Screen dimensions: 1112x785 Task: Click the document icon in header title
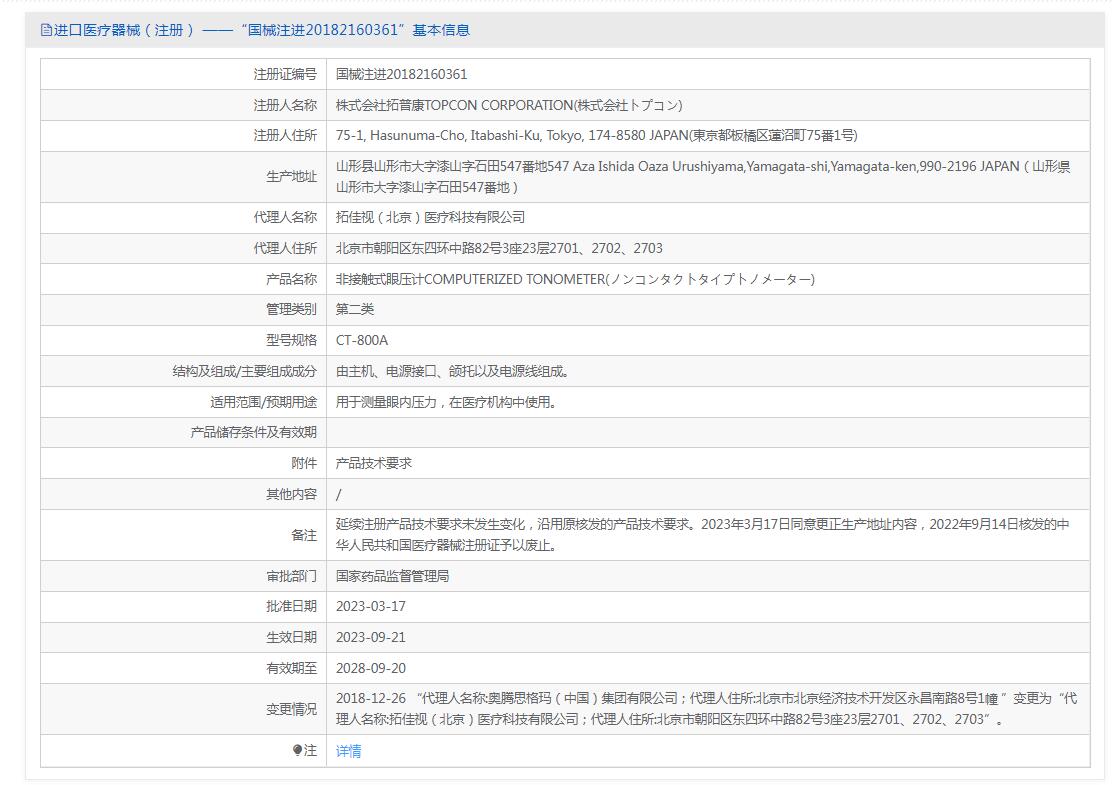pos(46,30)
